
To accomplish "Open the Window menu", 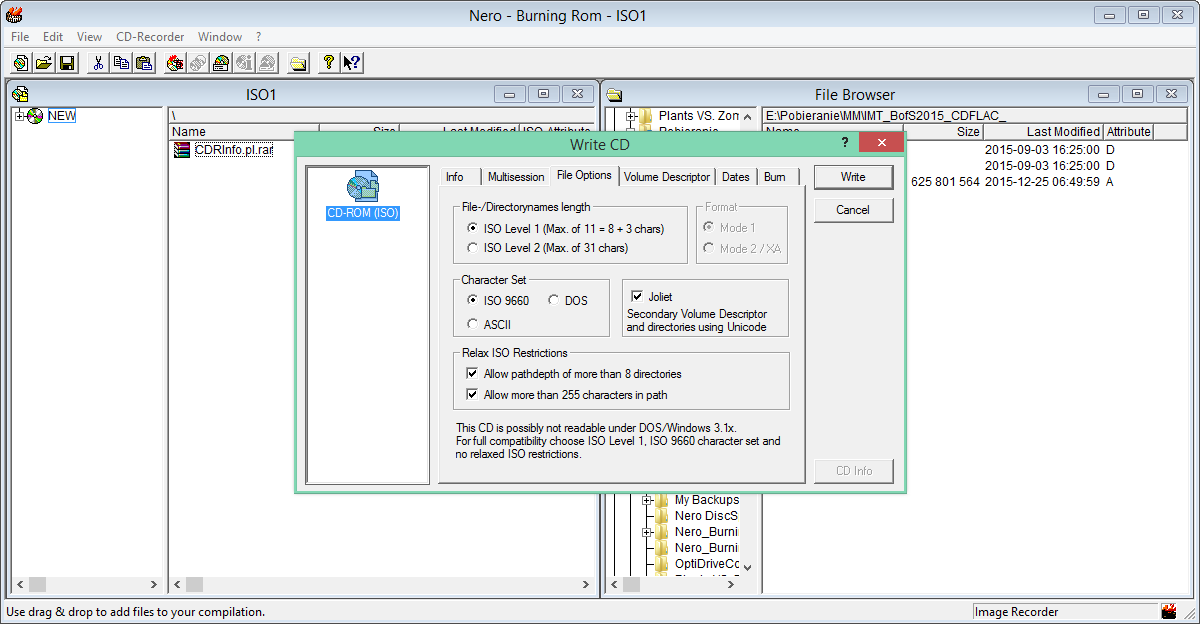I will (x=220, y=37).
